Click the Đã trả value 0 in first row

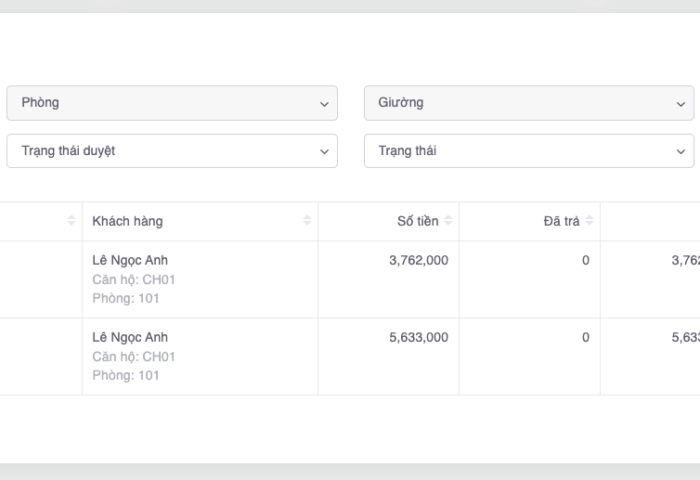coord(585,260)
